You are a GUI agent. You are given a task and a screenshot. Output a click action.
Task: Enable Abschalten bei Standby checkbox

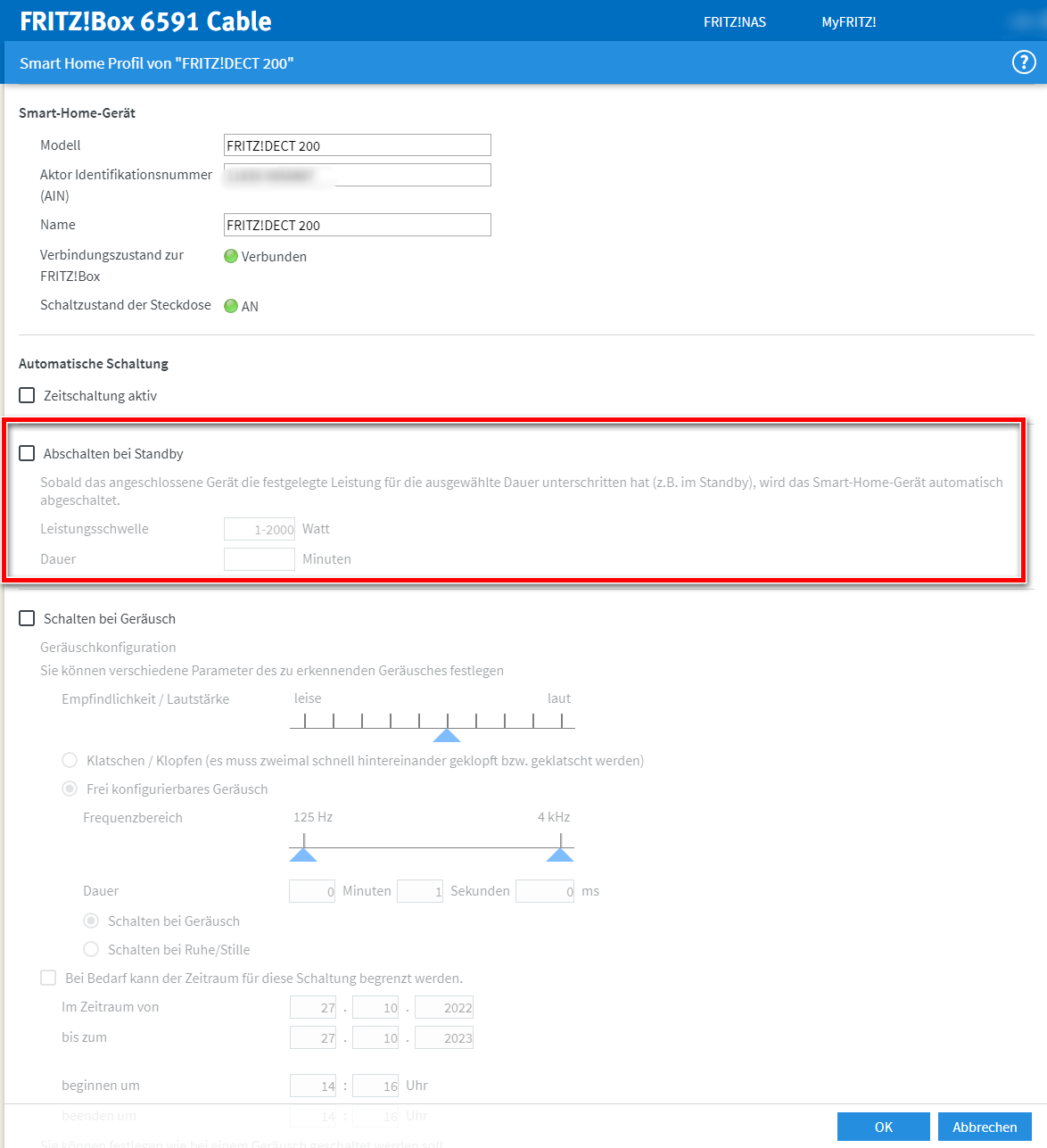click(27, 453)
